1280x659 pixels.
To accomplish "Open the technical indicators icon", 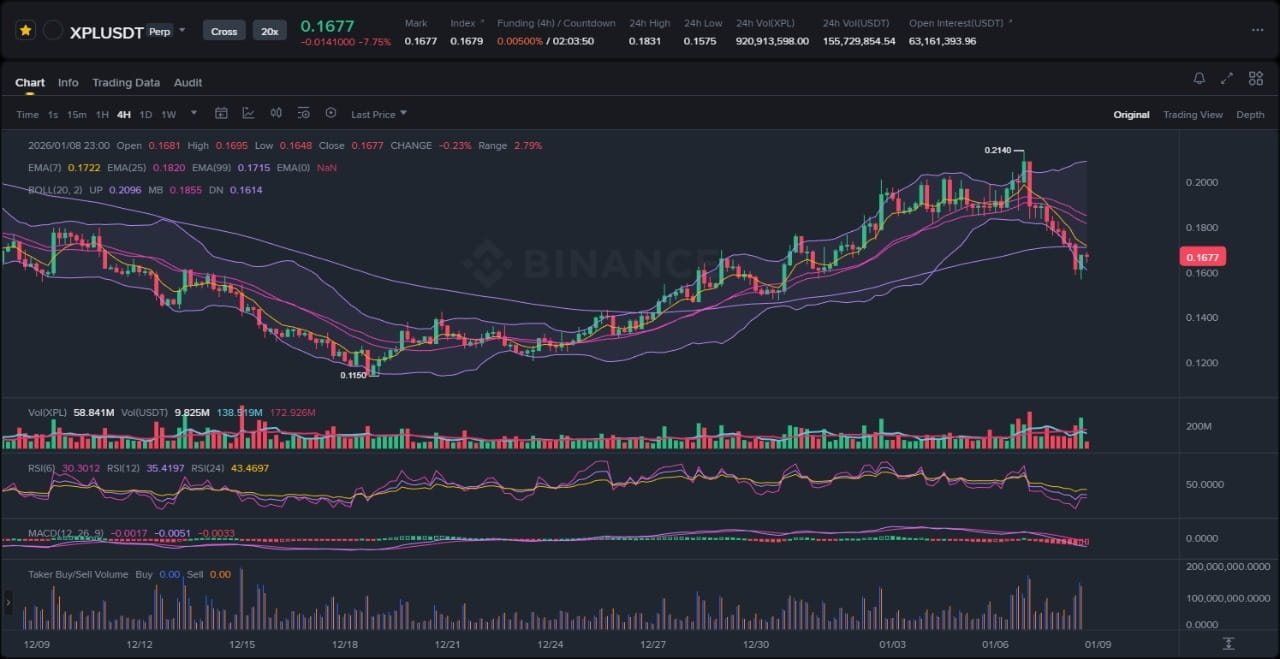I will coord(248,113).
